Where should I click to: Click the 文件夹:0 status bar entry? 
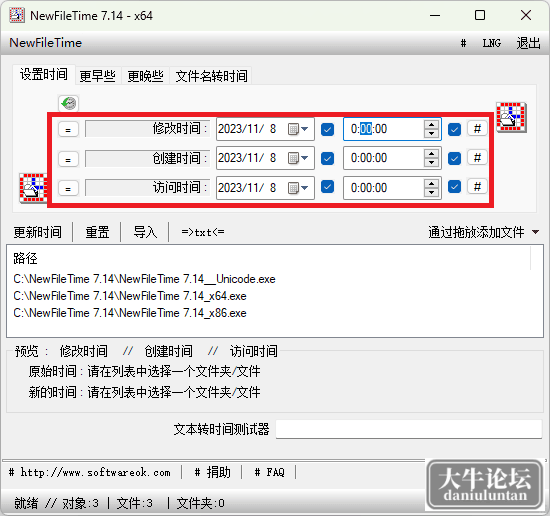tap(201, 503)
